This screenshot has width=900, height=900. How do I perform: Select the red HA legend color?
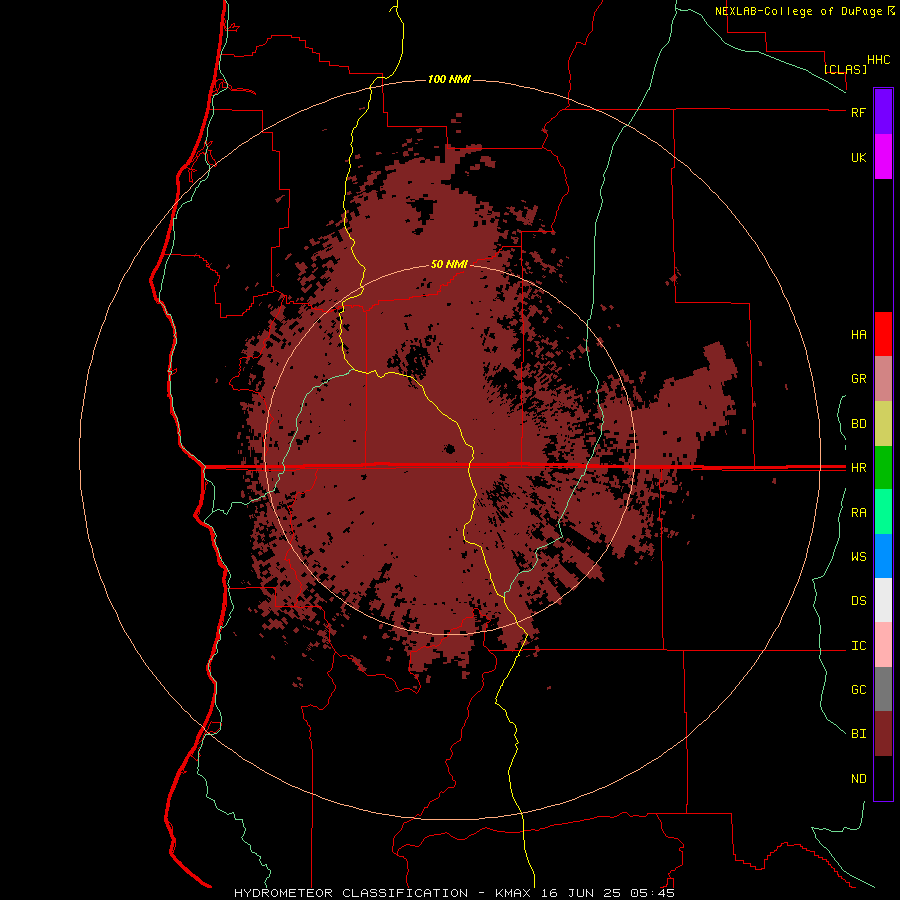tap(883, 334)
